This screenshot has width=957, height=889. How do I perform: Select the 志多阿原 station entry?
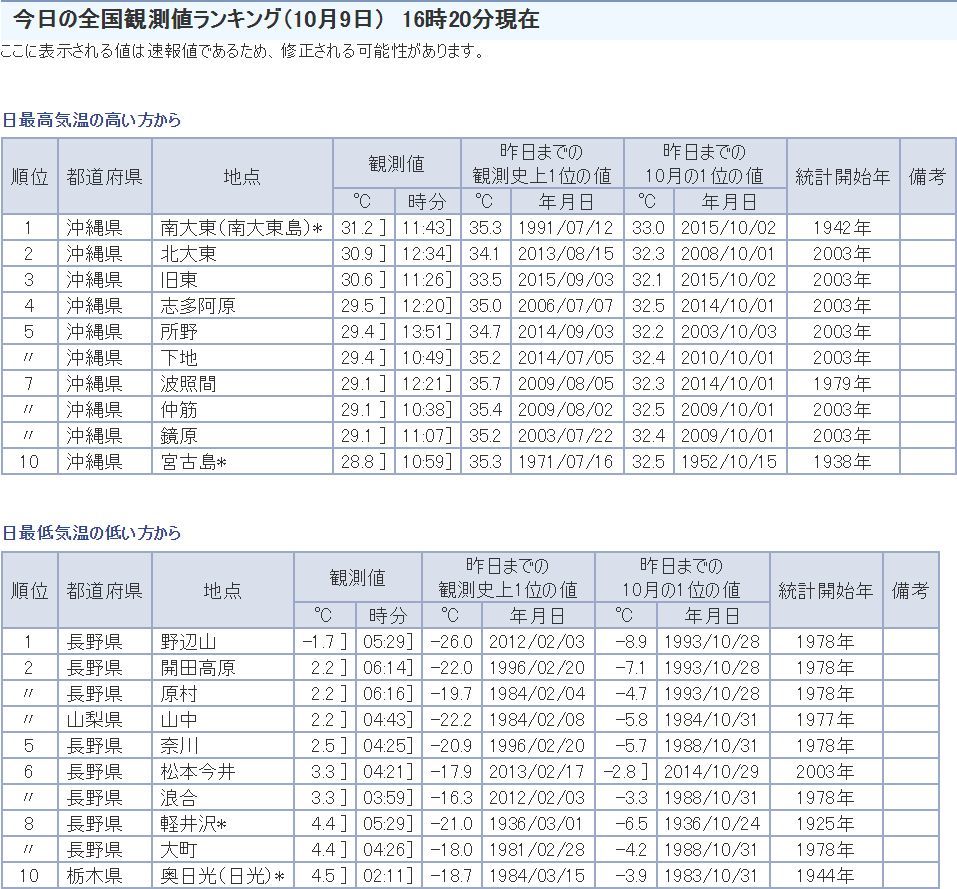pyautogui.click(x=198, y=306)
